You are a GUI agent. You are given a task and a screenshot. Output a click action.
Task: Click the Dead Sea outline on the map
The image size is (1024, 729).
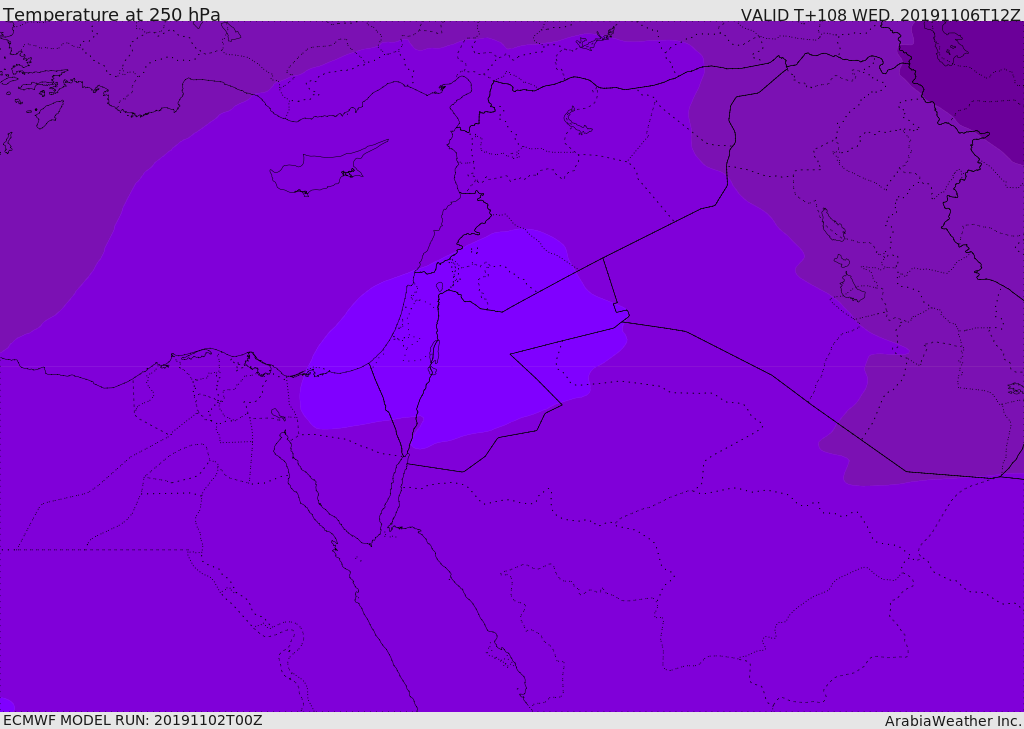(433, 357)
